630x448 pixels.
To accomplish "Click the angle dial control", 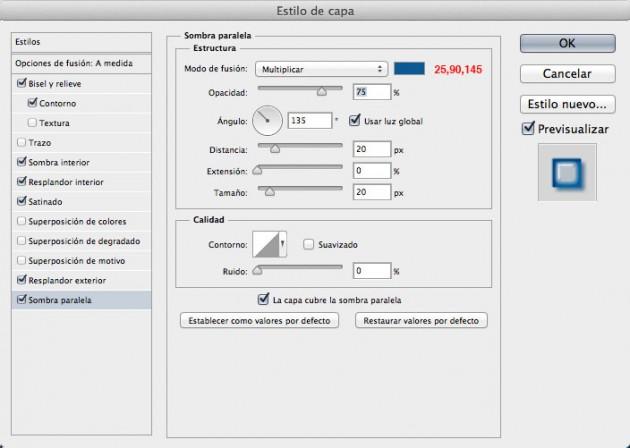I will click(267, 121).
